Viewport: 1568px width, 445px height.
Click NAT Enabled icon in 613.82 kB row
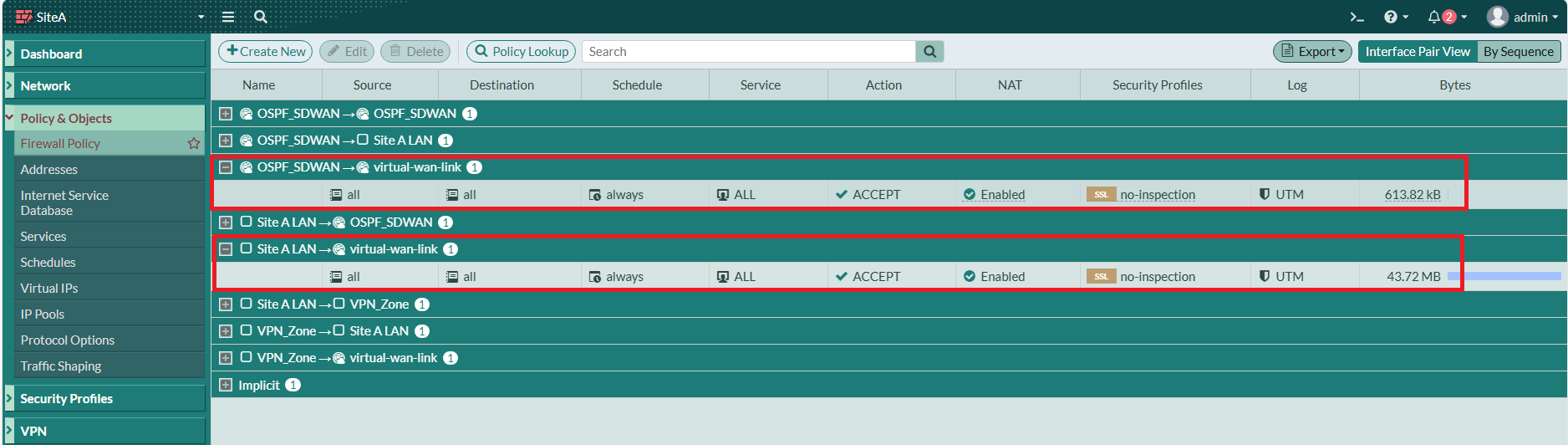(970, 194)
